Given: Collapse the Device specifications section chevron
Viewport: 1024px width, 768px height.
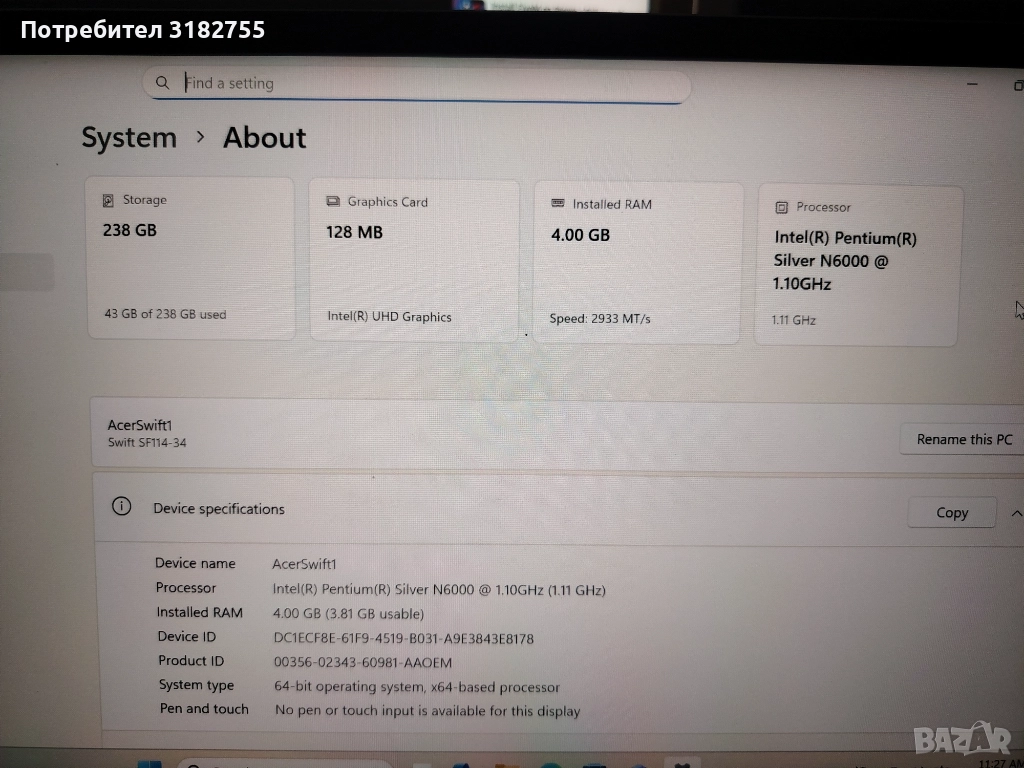Looking at the screenshot, I should point(1016,513).
